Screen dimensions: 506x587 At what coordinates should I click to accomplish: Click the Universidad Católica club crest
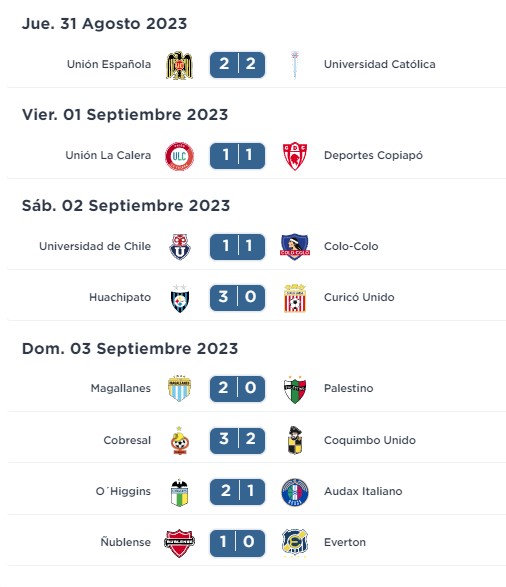295,65
